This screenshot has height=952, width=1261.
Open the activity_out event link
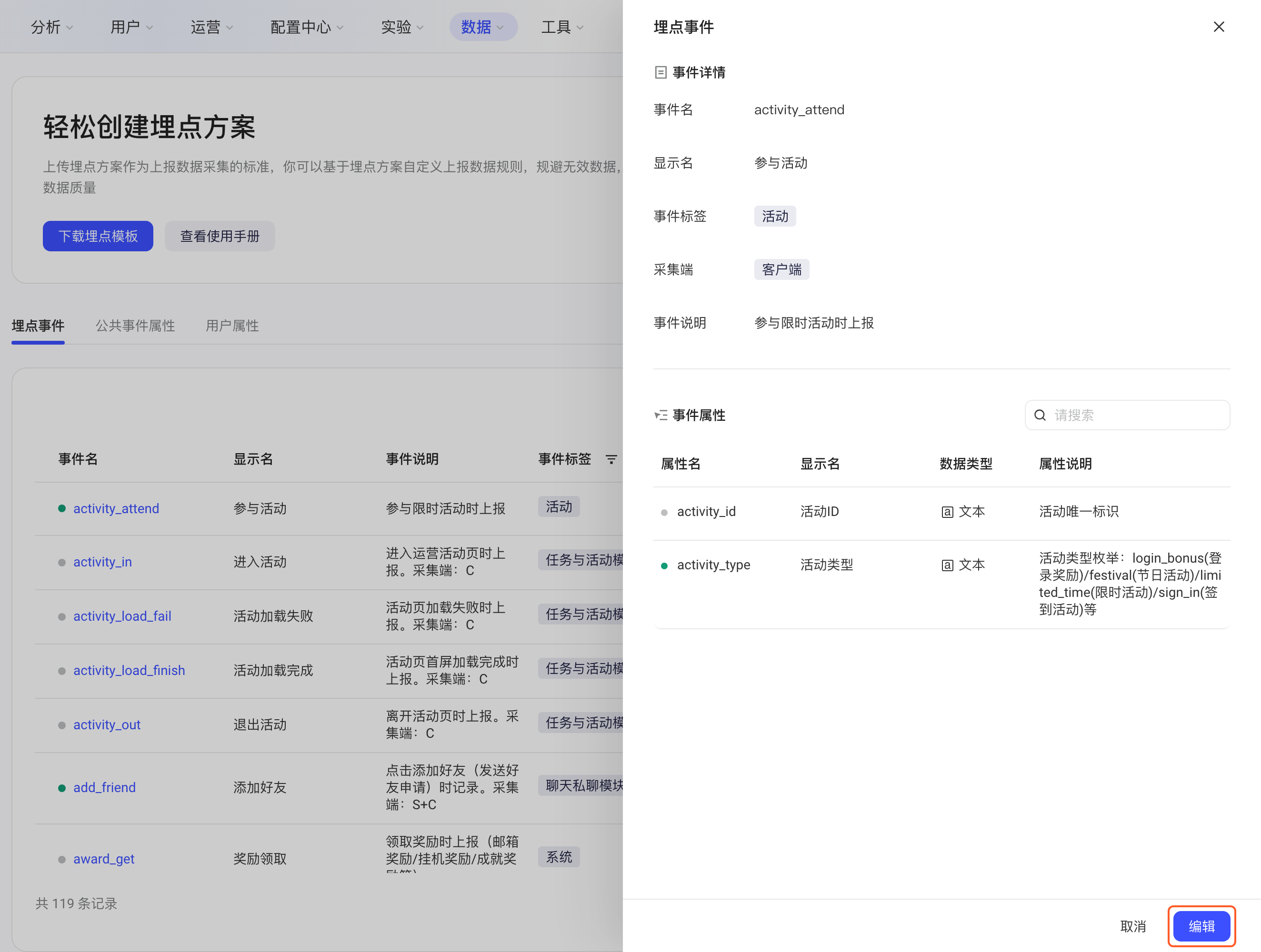[x=107, y=724]
